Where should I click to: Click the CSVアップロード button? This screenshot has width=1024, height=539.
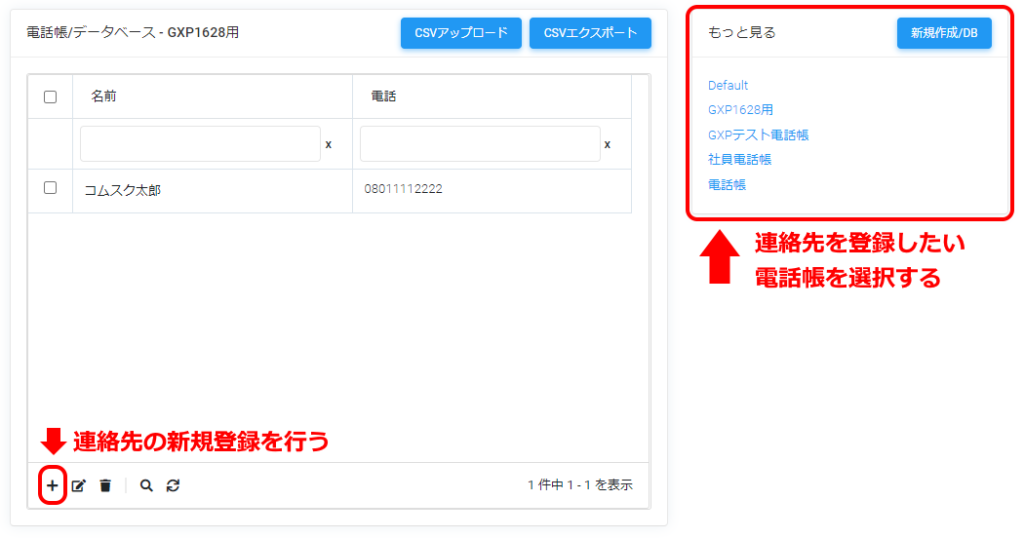pyautogui.click(x=461, y=33)
